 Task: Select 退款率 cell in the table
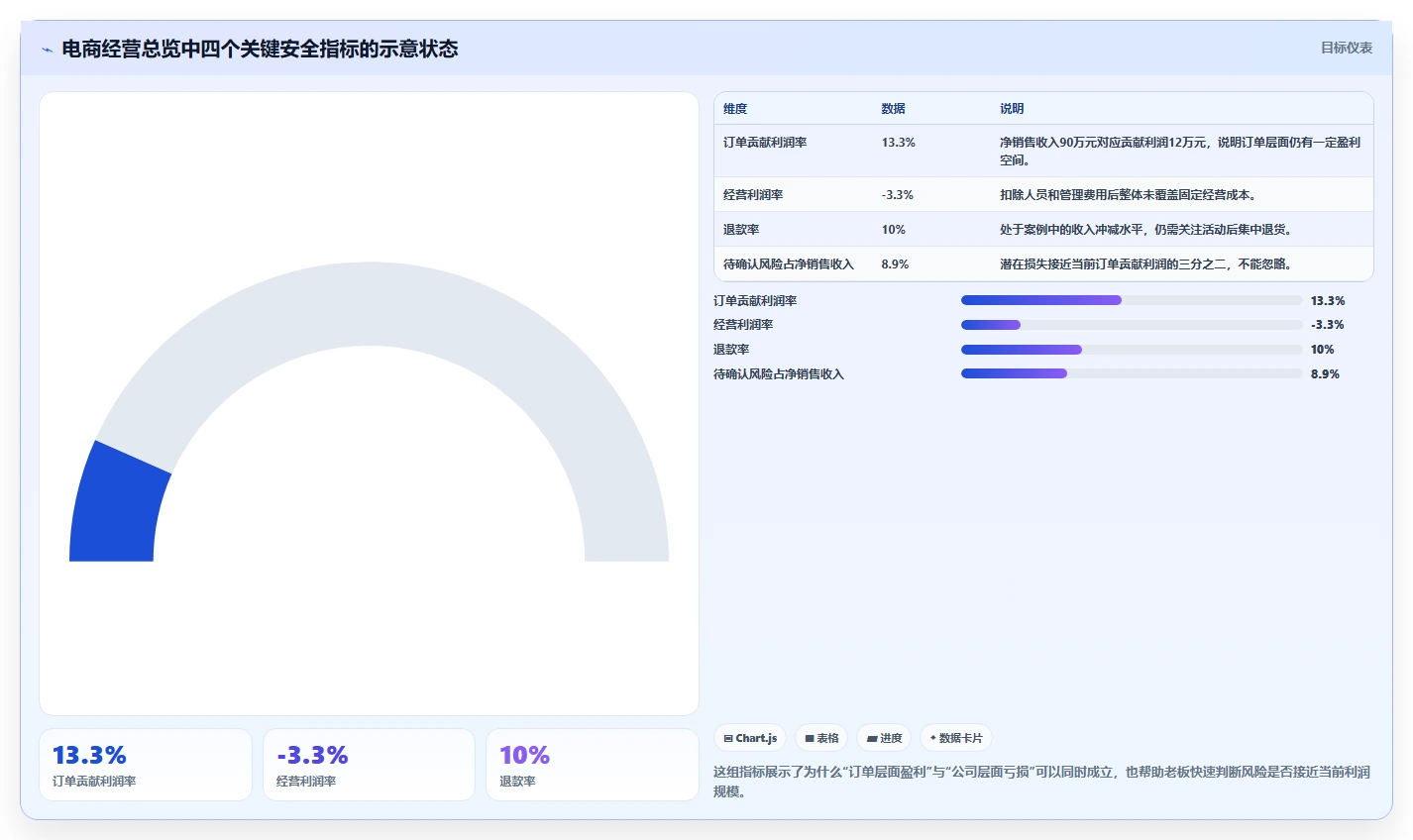coord(741,230)
